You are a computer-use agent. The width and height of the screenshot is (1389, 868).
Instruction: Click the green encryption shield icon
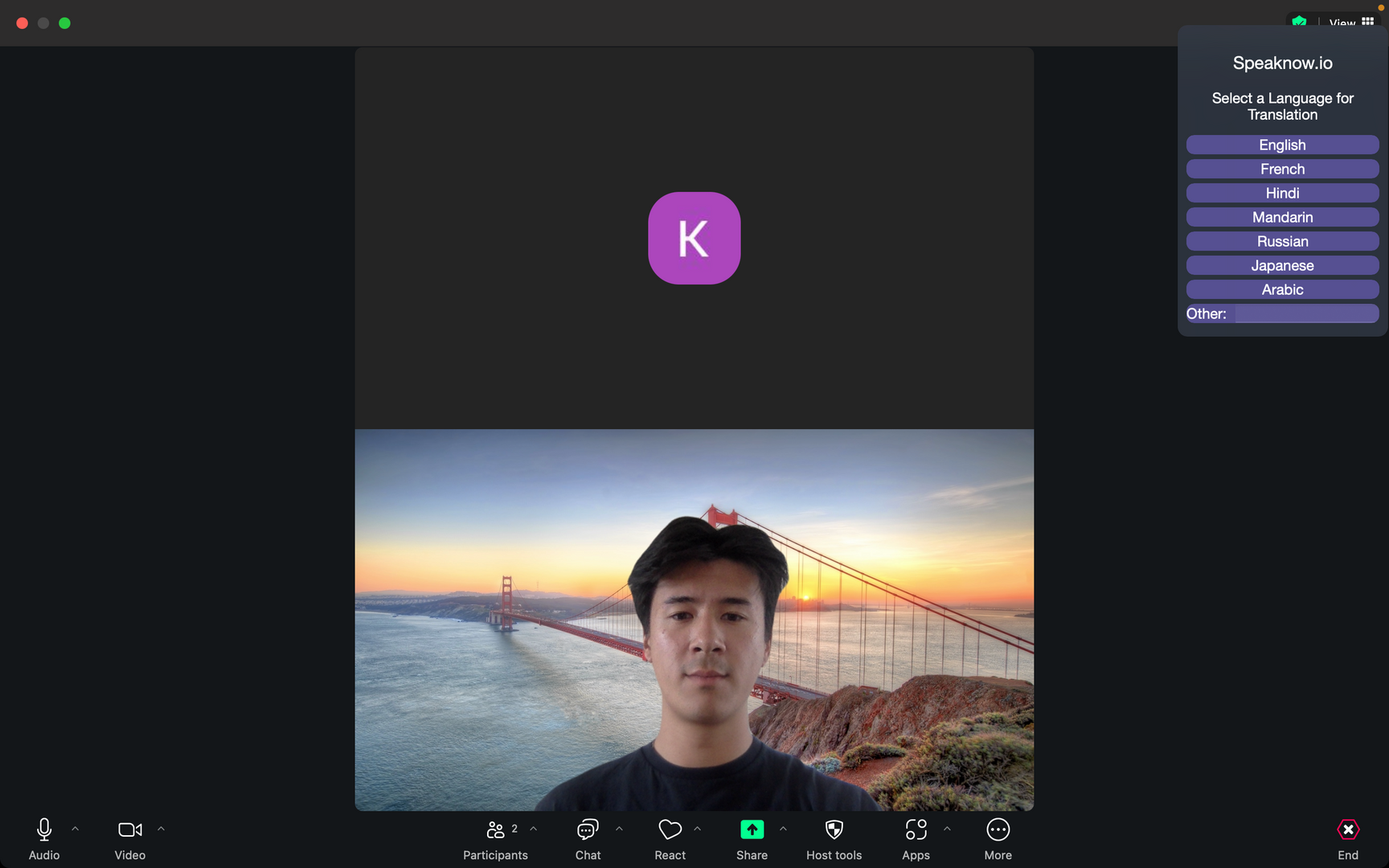point(1300,22)
